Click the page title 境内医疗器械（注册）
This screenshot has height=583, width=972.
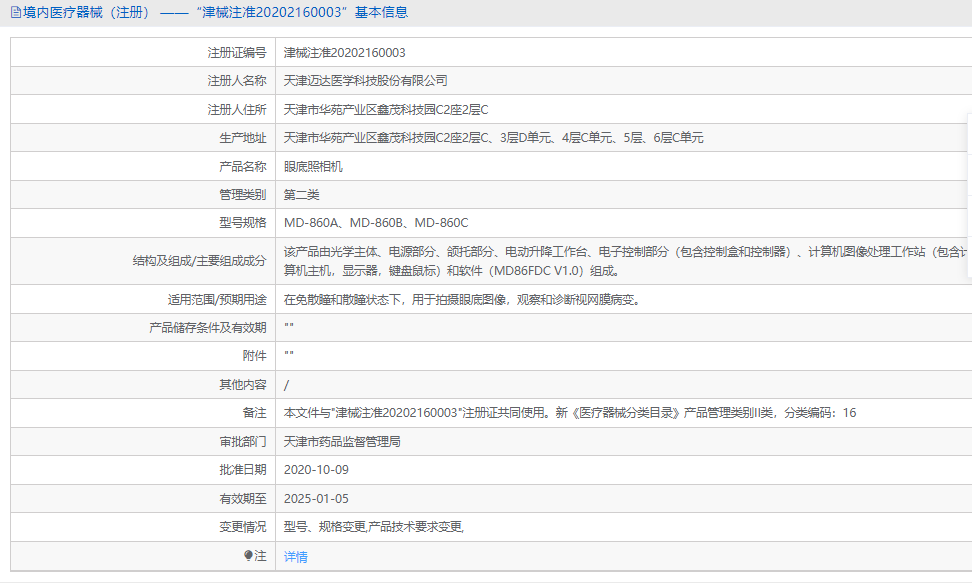tap(86, 13)
